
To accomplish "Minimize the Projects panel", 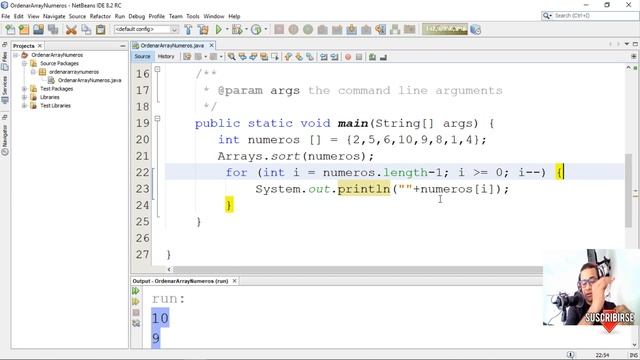I will (x=123, y=46).
